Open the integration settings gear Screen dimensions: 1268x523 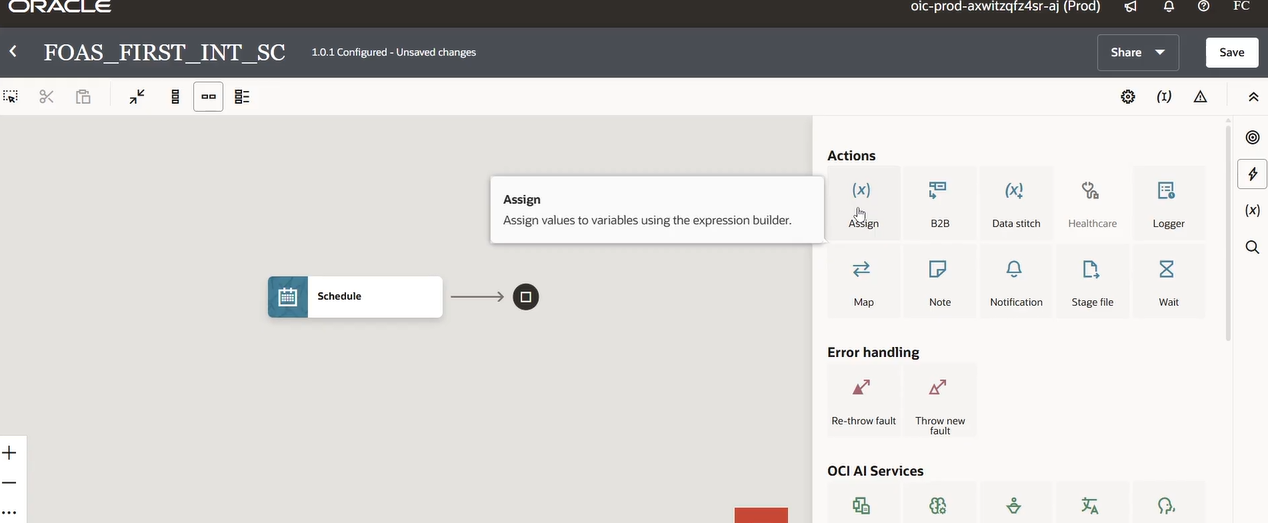[x=1128, y=97]
